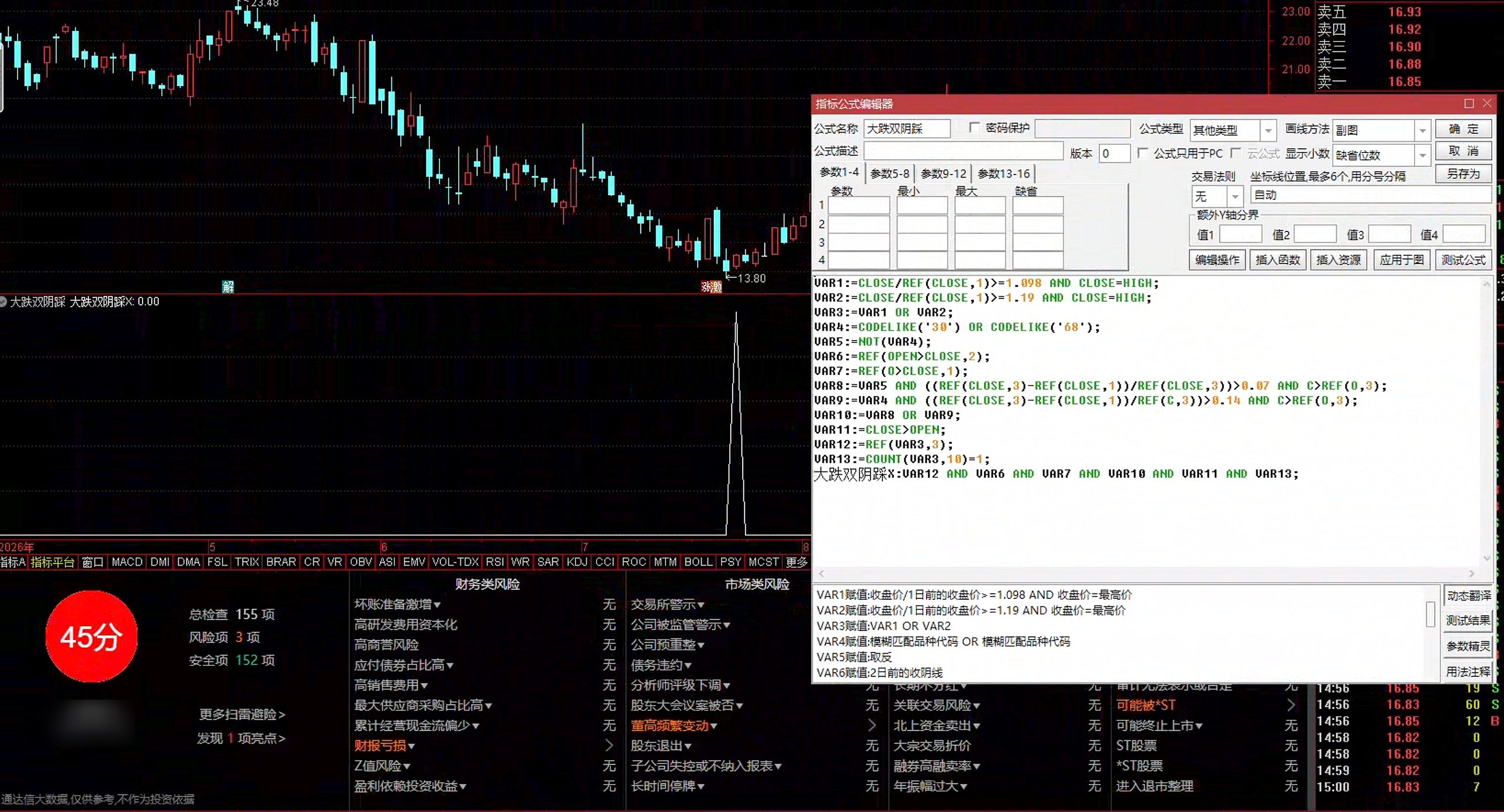Switch to the 参数5-8 tab
Viewport: 1504px width, 812px height.
tap(889, 173)
